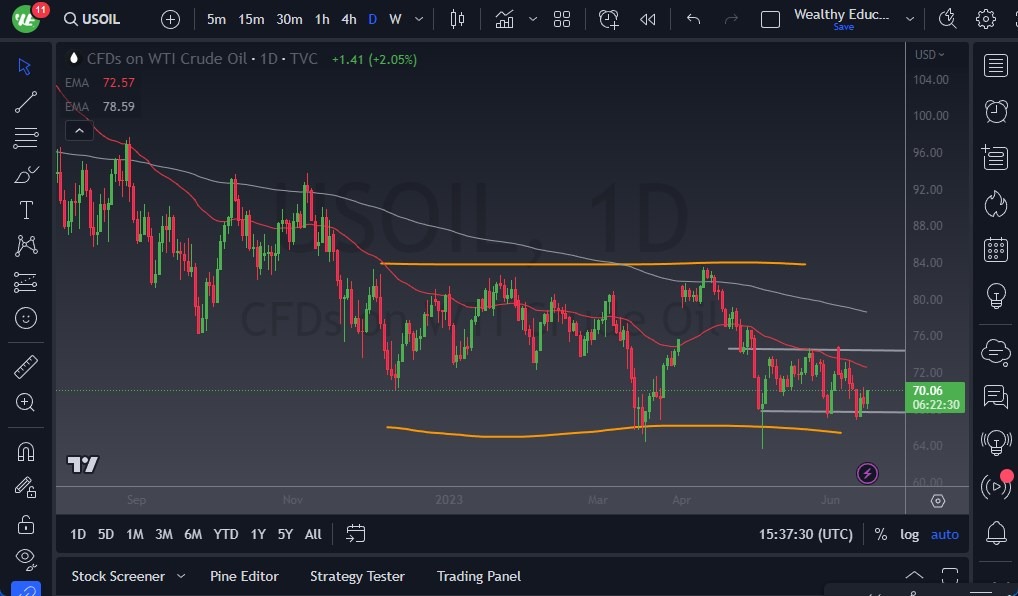Toggle percent scale mode

(880, 534)
